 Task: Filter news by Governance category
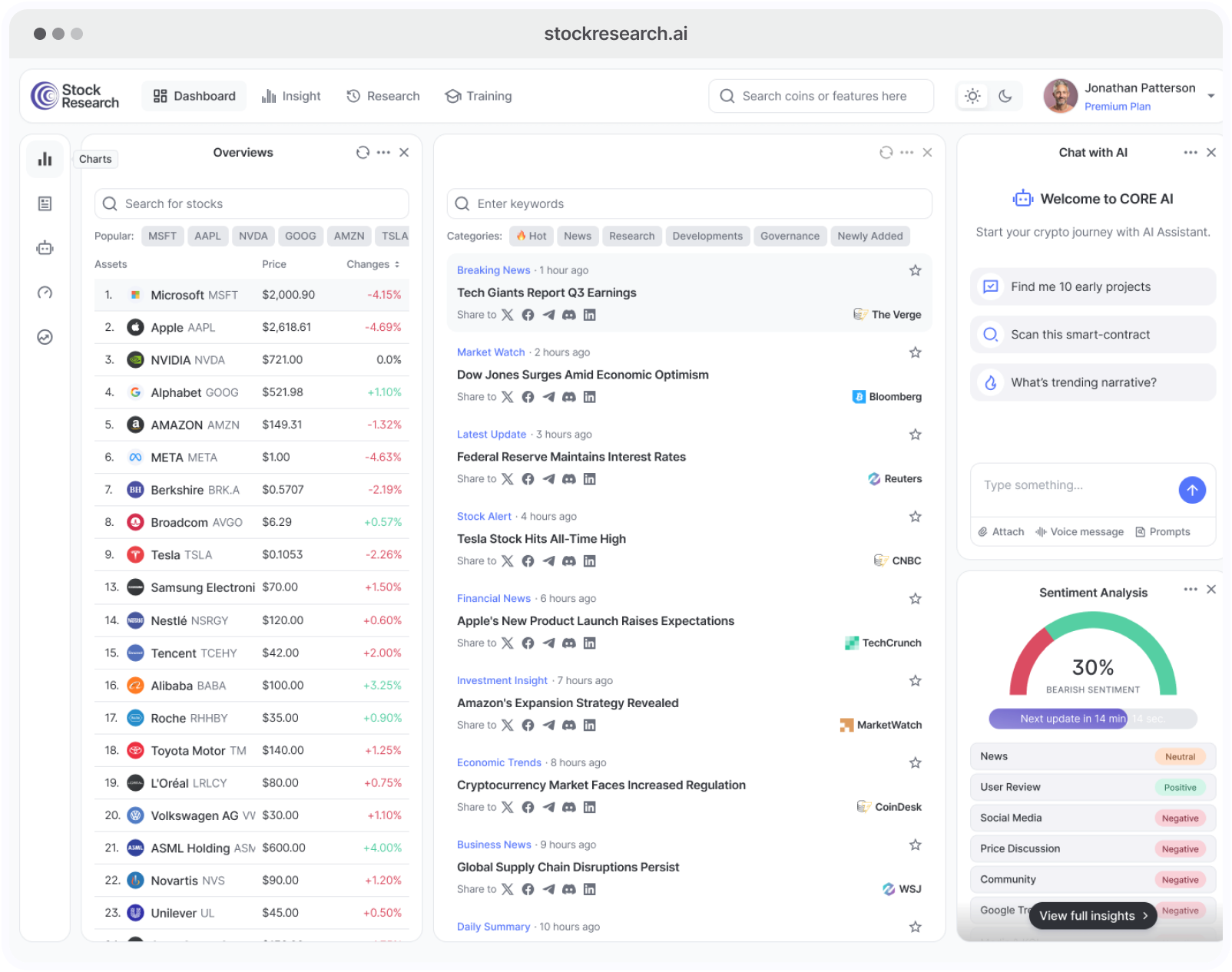pos(790,236)
